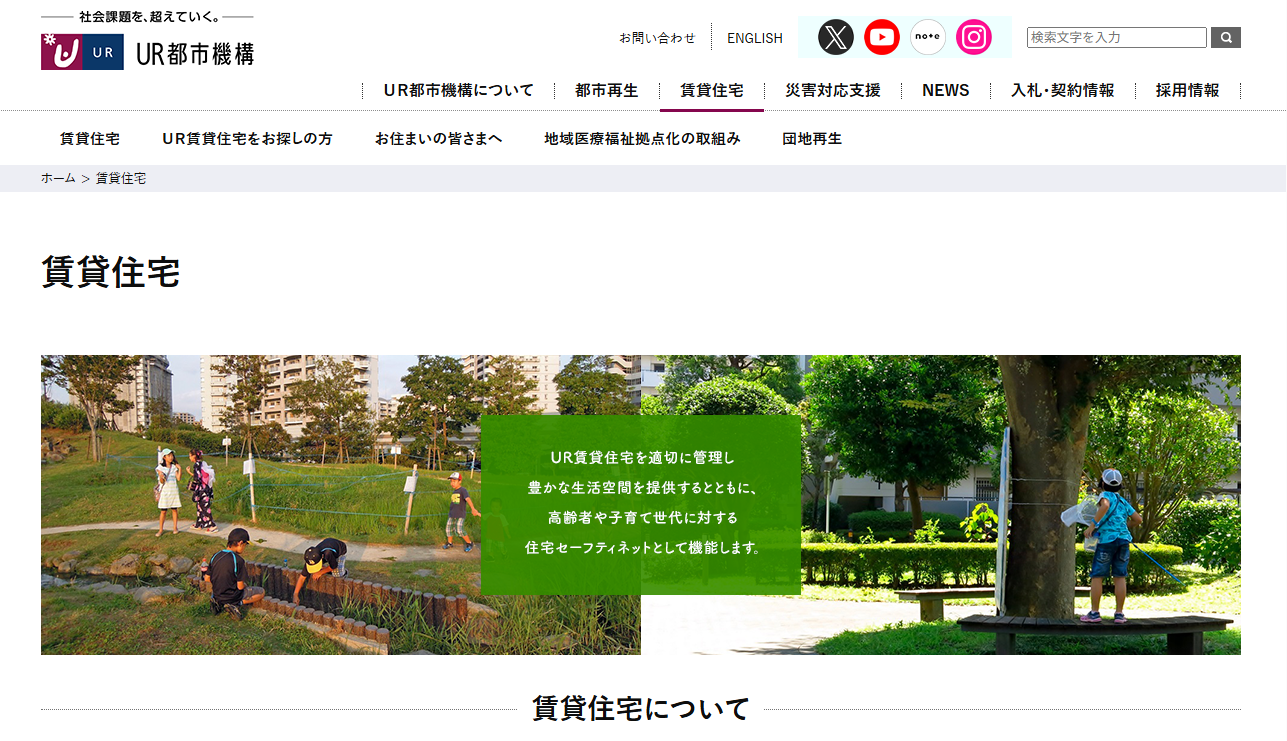Switch to ENGLISH language

tap(754, 38)
